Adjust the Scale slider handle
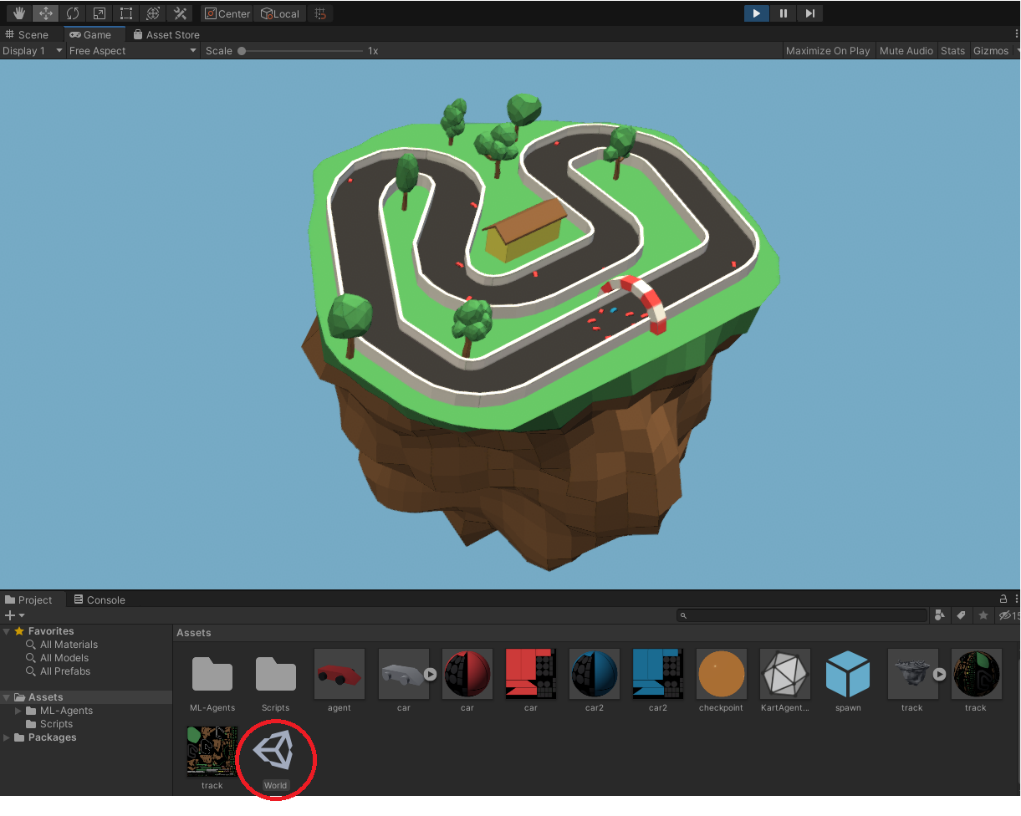 click(242, 51)
